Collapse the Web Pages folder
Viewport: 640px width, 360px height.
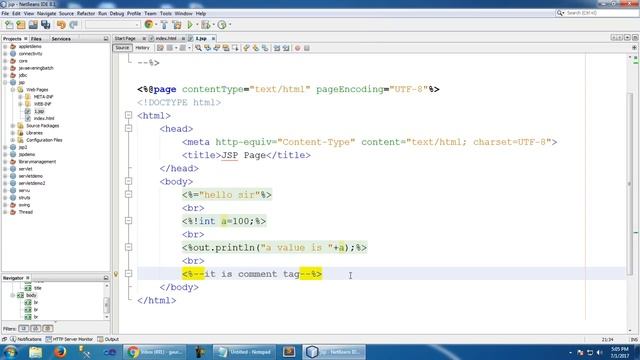click(13, 90)
